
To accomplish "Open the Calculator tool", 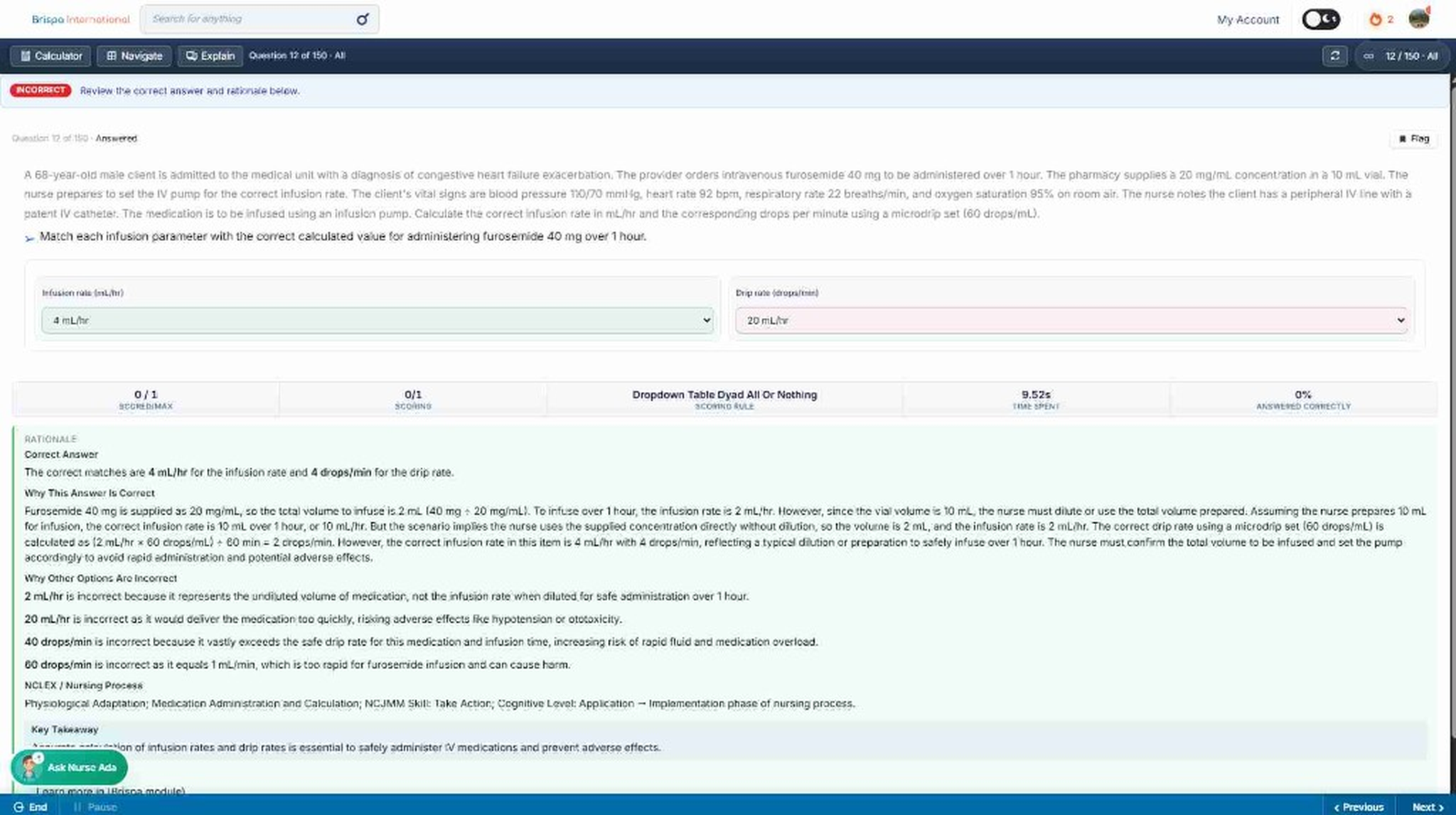I will [50, 55].
